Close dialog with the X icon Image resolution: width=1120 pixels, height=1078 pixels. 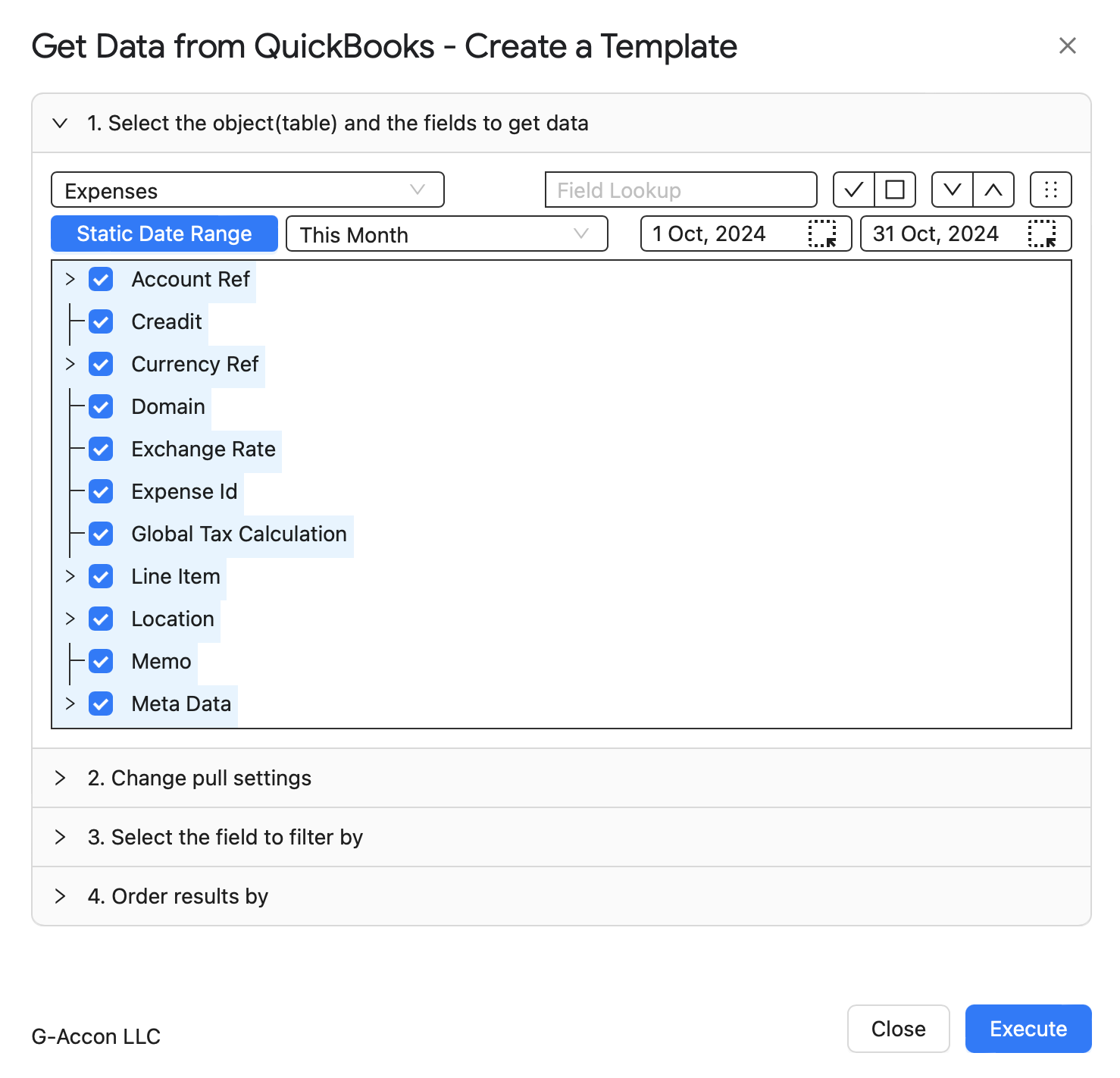click(1068, 45)
